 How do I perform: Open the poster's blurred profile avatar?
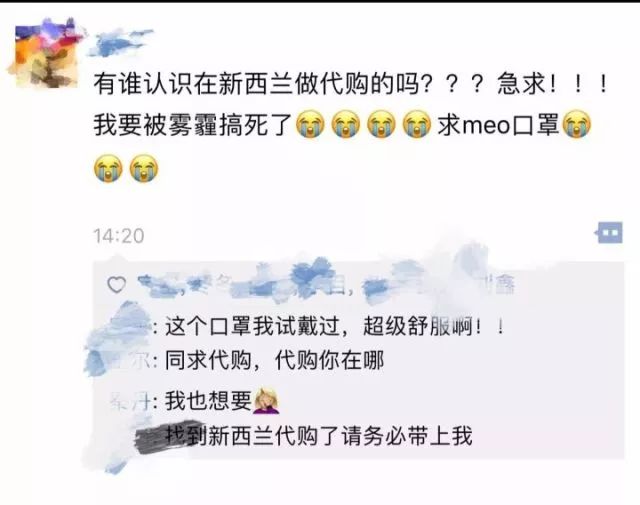click(x=45, y=54)
